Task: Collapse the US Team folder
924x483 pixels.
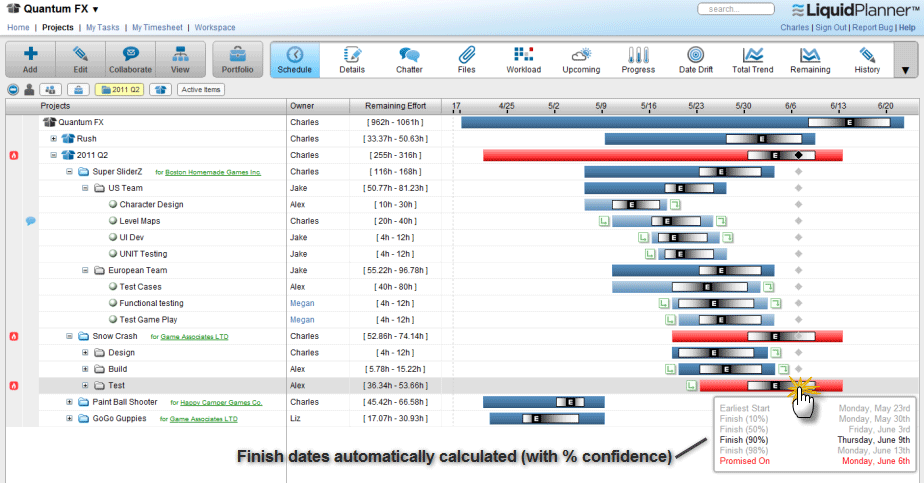Action: (85, 188)
